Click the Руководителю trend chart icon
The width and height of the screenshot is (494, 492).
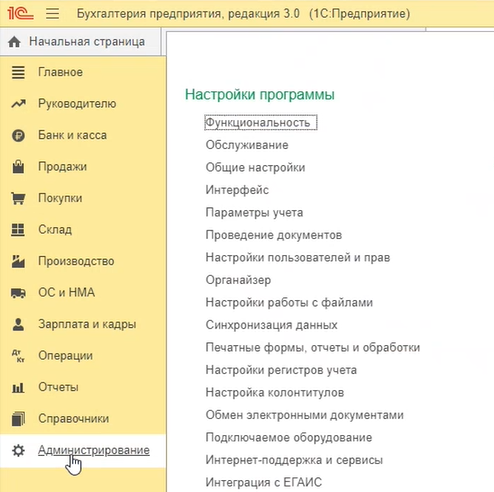(x=18, y=104)
